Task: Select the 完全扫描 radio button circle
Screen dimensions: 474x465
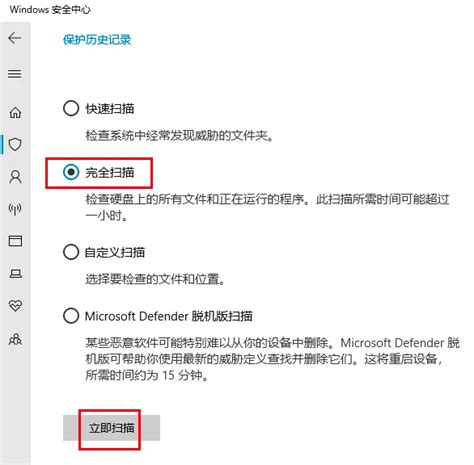Action: point(71,172)
